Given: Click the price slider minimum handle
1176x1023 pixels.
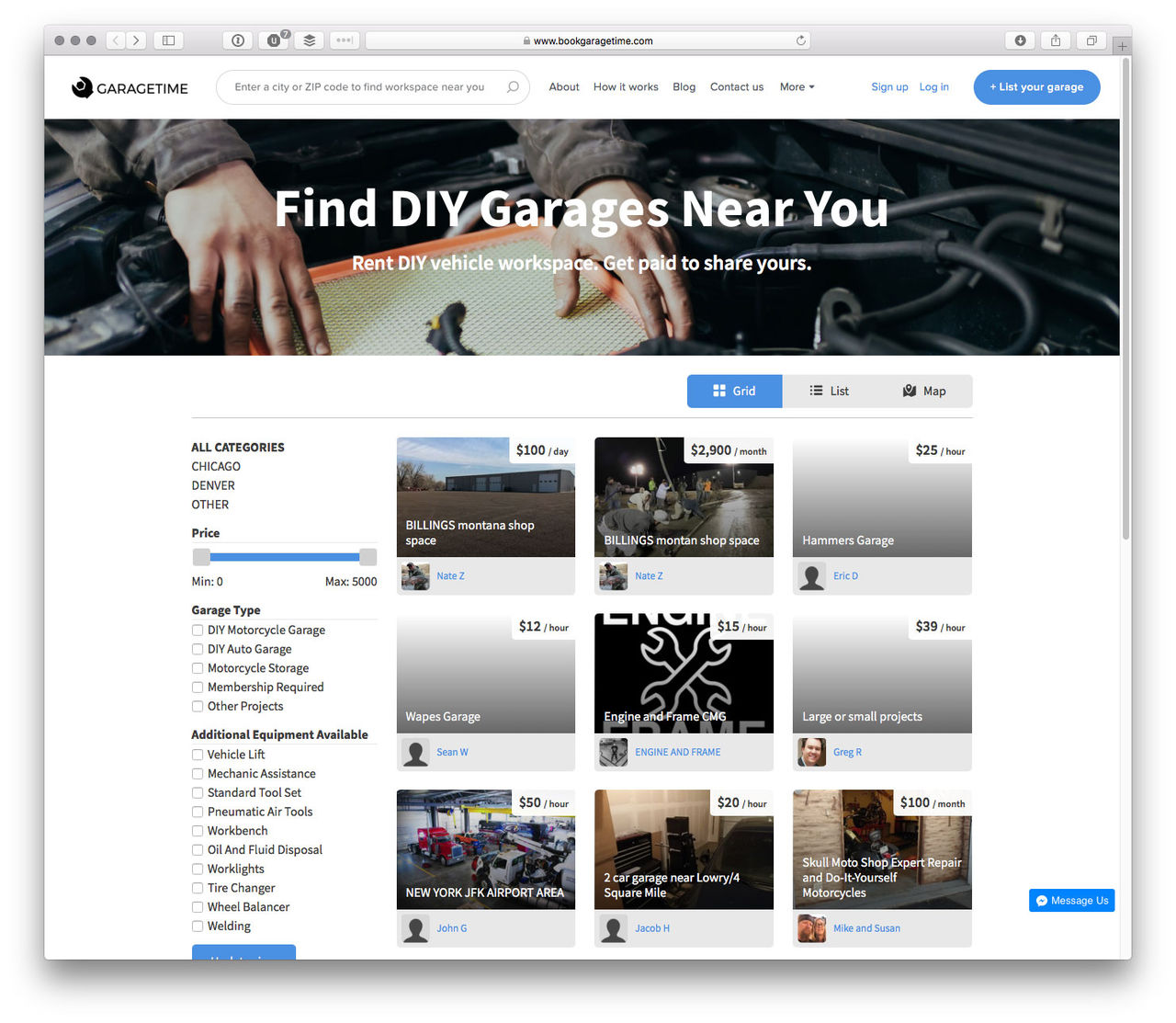Looking at the screenshot, I should tap(201, 557).
